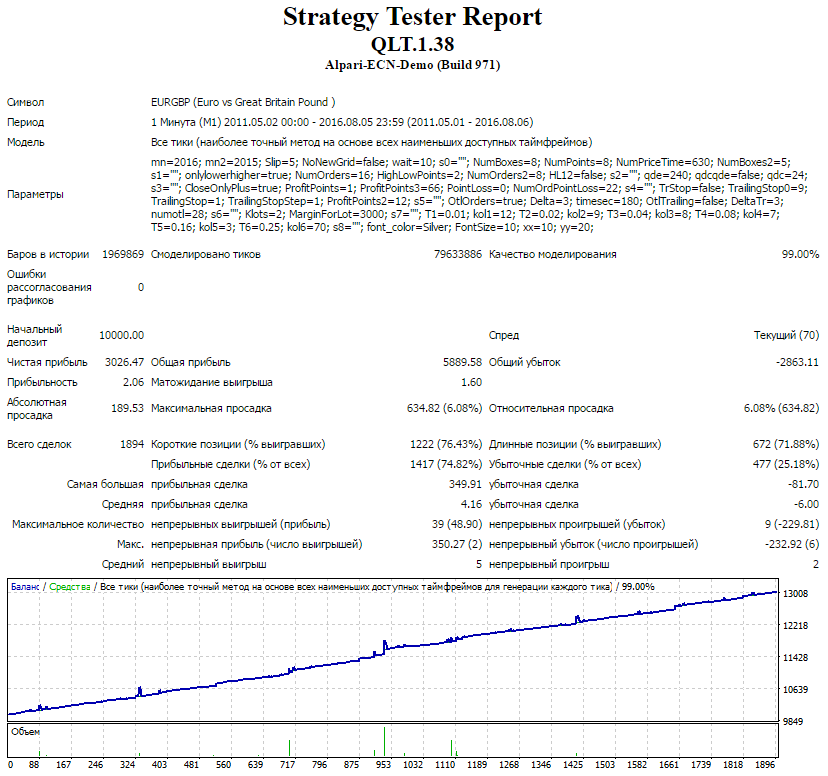Click the 13008 balance axis value
Screen dimensions: 828x776
[x=795, y=594]
